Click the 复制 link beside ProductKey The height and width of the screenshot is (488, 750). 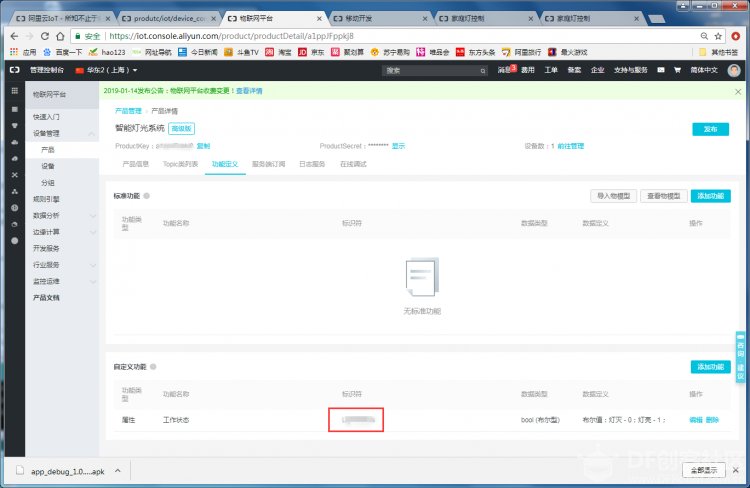coord(203,146)
